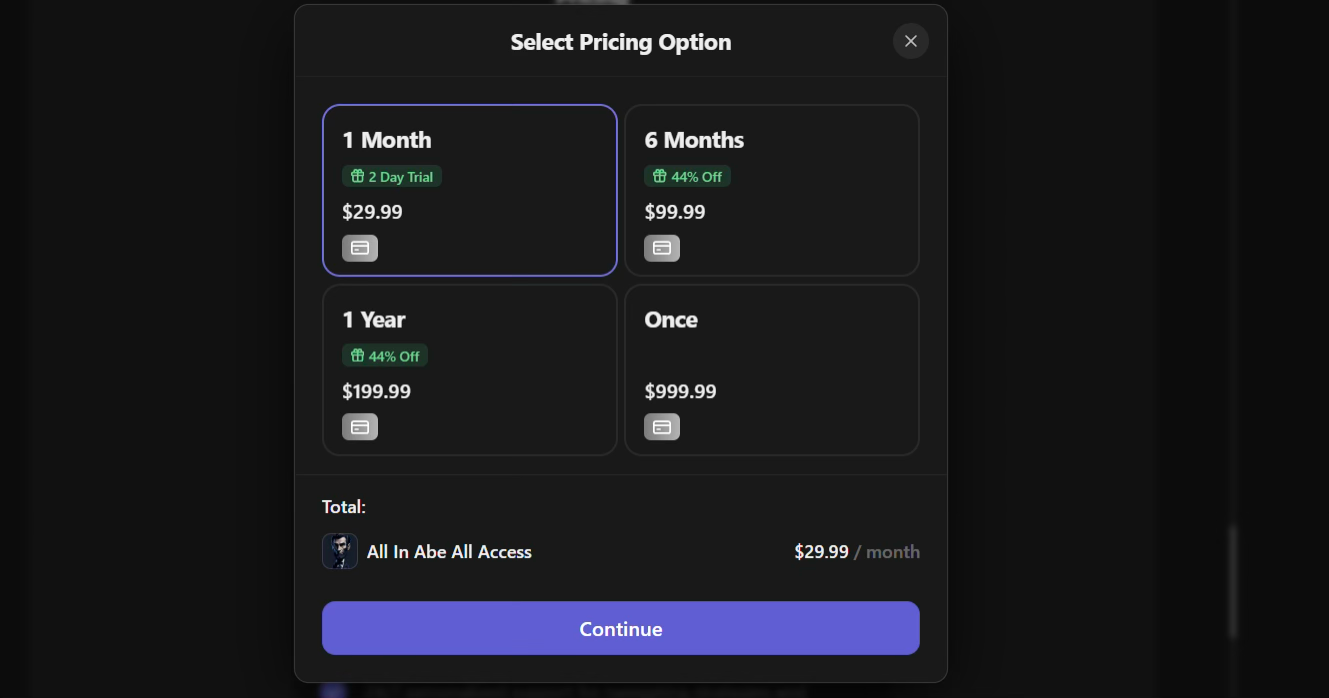This screenshot has height=698, width=1329.
Task: Click the credit card icon in the Once card
Action: pos(662,426)
